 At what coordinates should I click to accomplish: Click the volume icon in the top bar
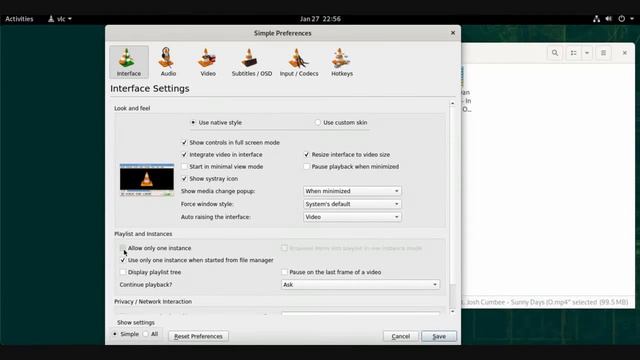[609, 19]
